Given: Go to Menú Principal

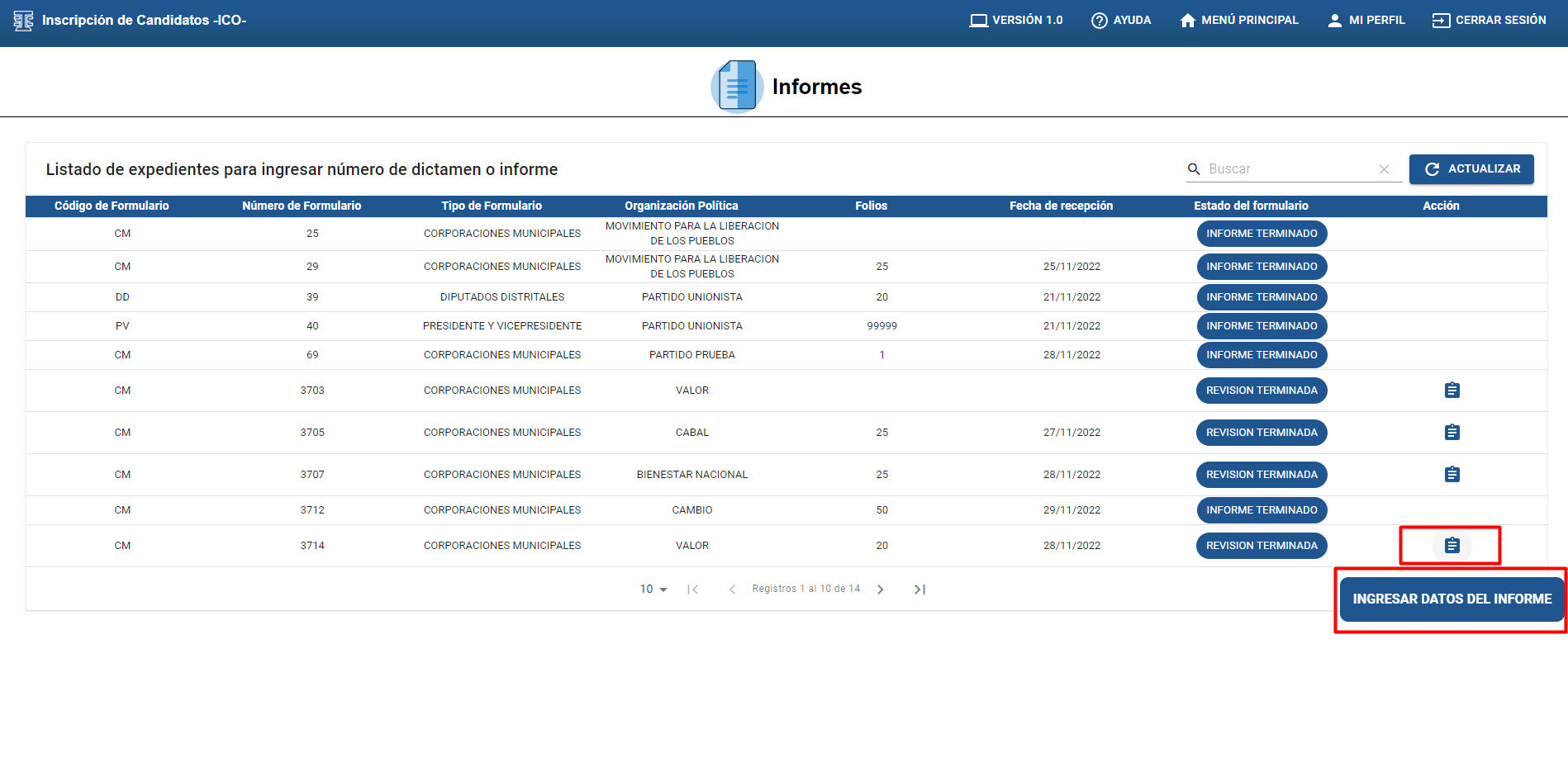Looking at the screenshot, I should (1239, 21).
